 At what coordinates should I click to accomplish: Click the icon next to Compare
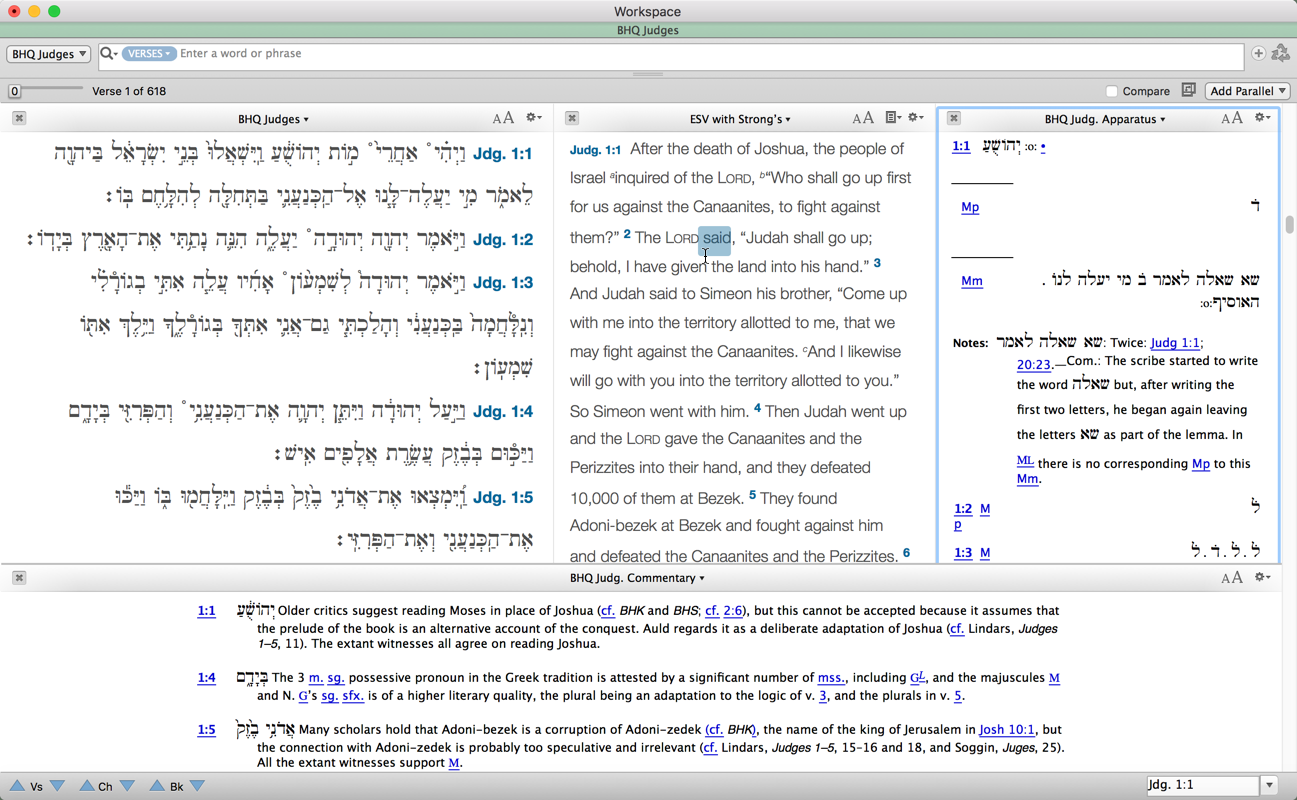[x=1188, y=90]
